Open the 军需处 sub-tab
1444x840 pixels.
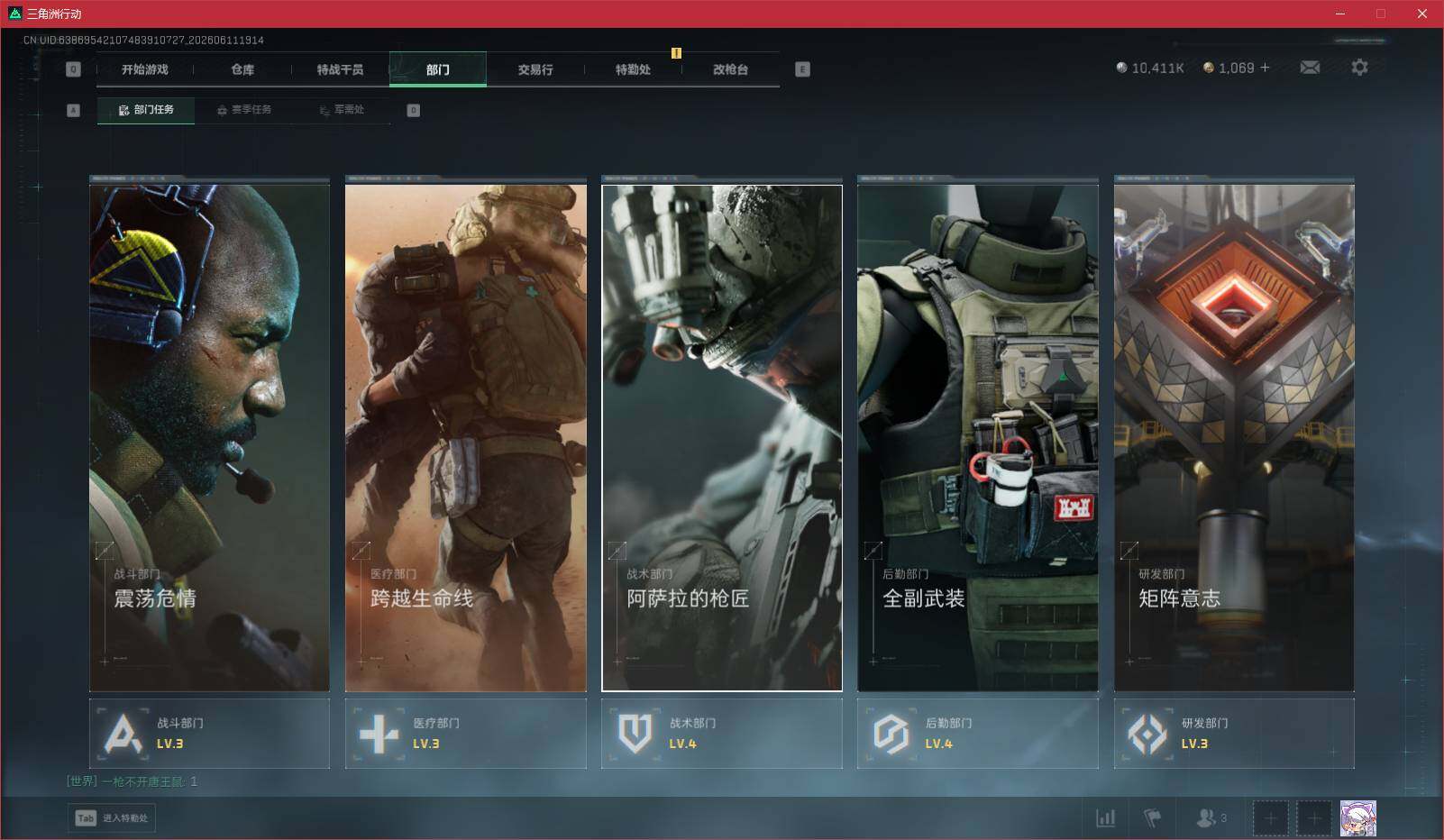[x=342, y=110]
